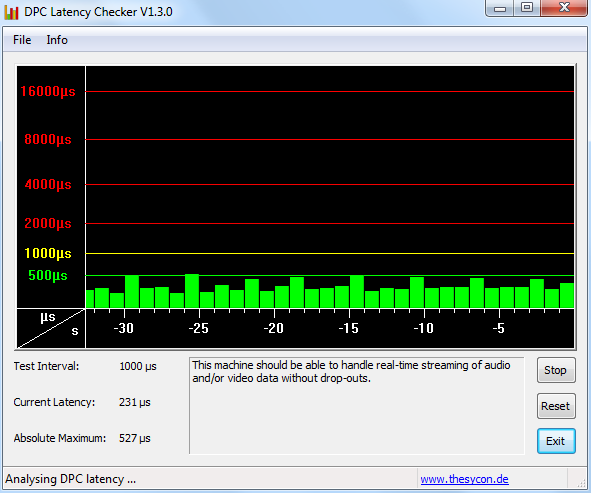Click the 8000µs axis label
591x493 pixels.
click(x=48, y=139)
